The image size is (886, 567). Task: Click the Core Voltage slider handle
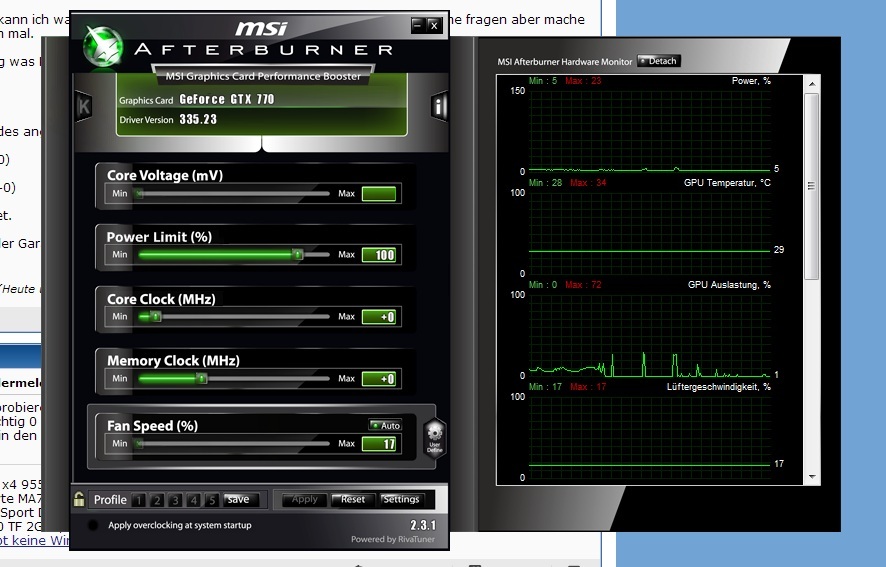tap(140, 194)
